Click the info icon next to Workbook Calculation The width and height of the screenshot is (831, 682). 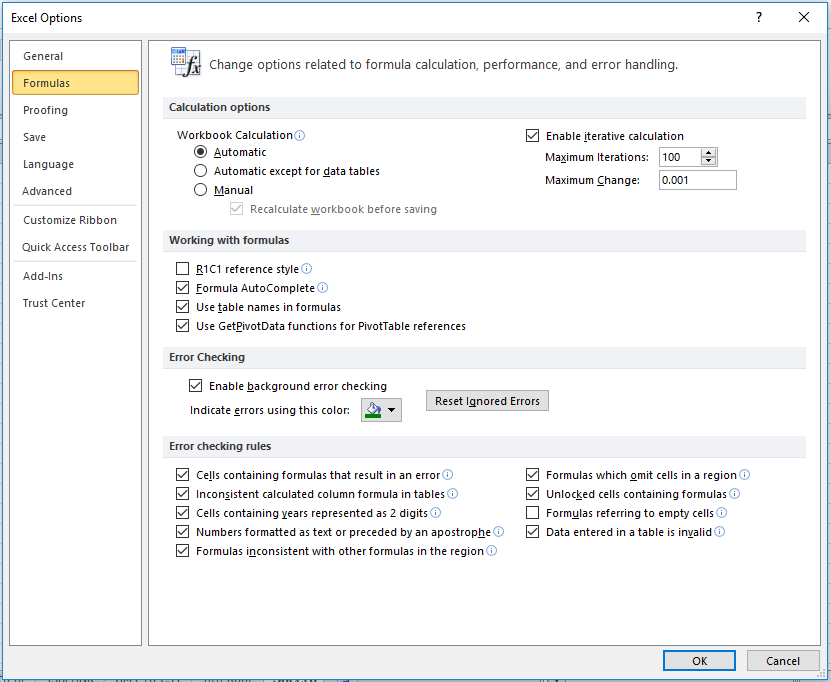click(299, 136)
